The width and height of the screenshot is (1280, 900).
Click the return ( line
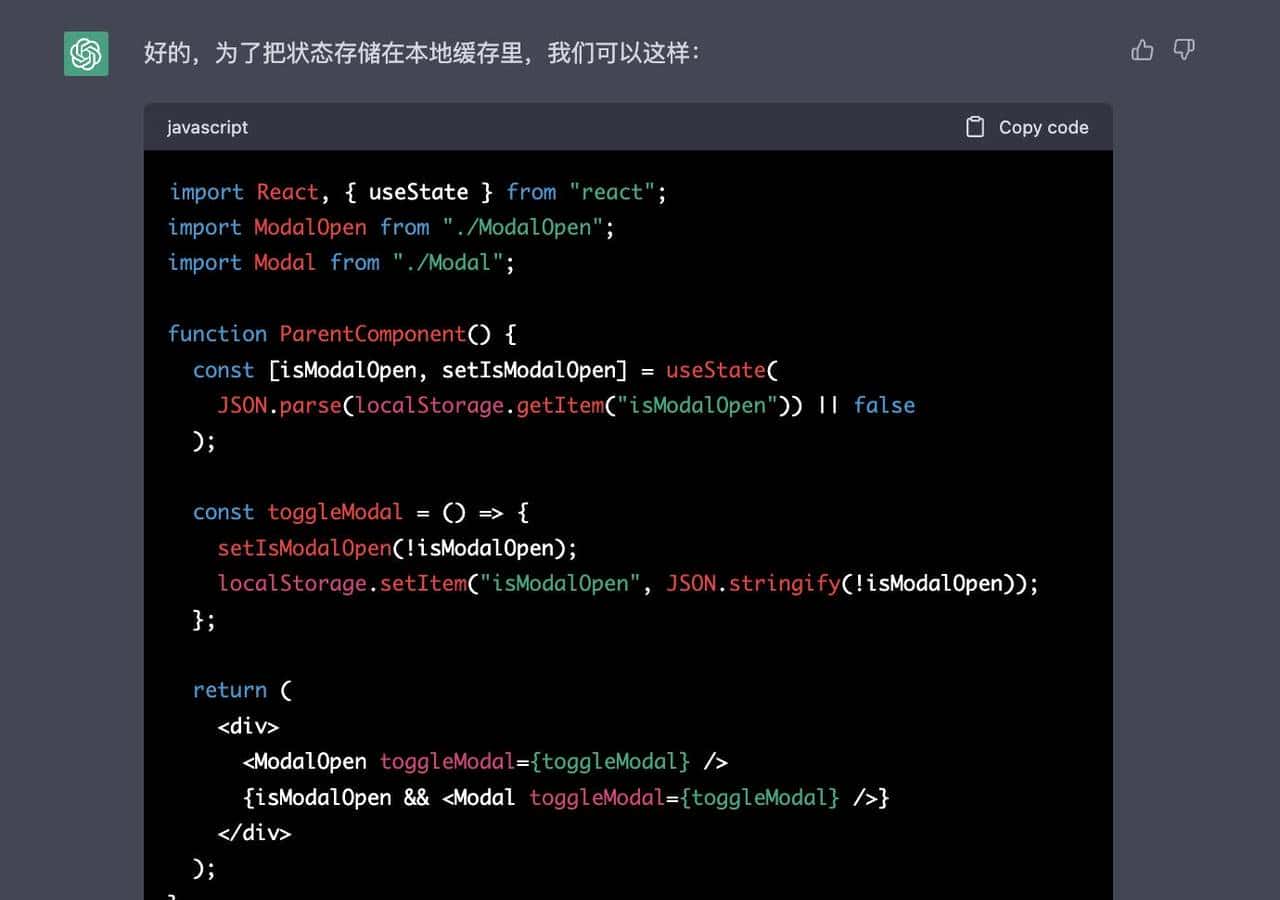point(242,690)
